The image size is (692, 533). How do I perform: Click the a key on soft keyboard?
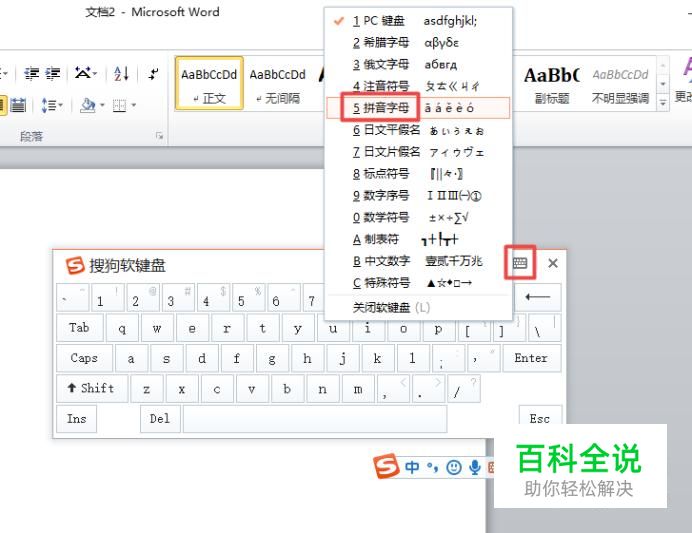pyautogui.click(x=131, y=358)
